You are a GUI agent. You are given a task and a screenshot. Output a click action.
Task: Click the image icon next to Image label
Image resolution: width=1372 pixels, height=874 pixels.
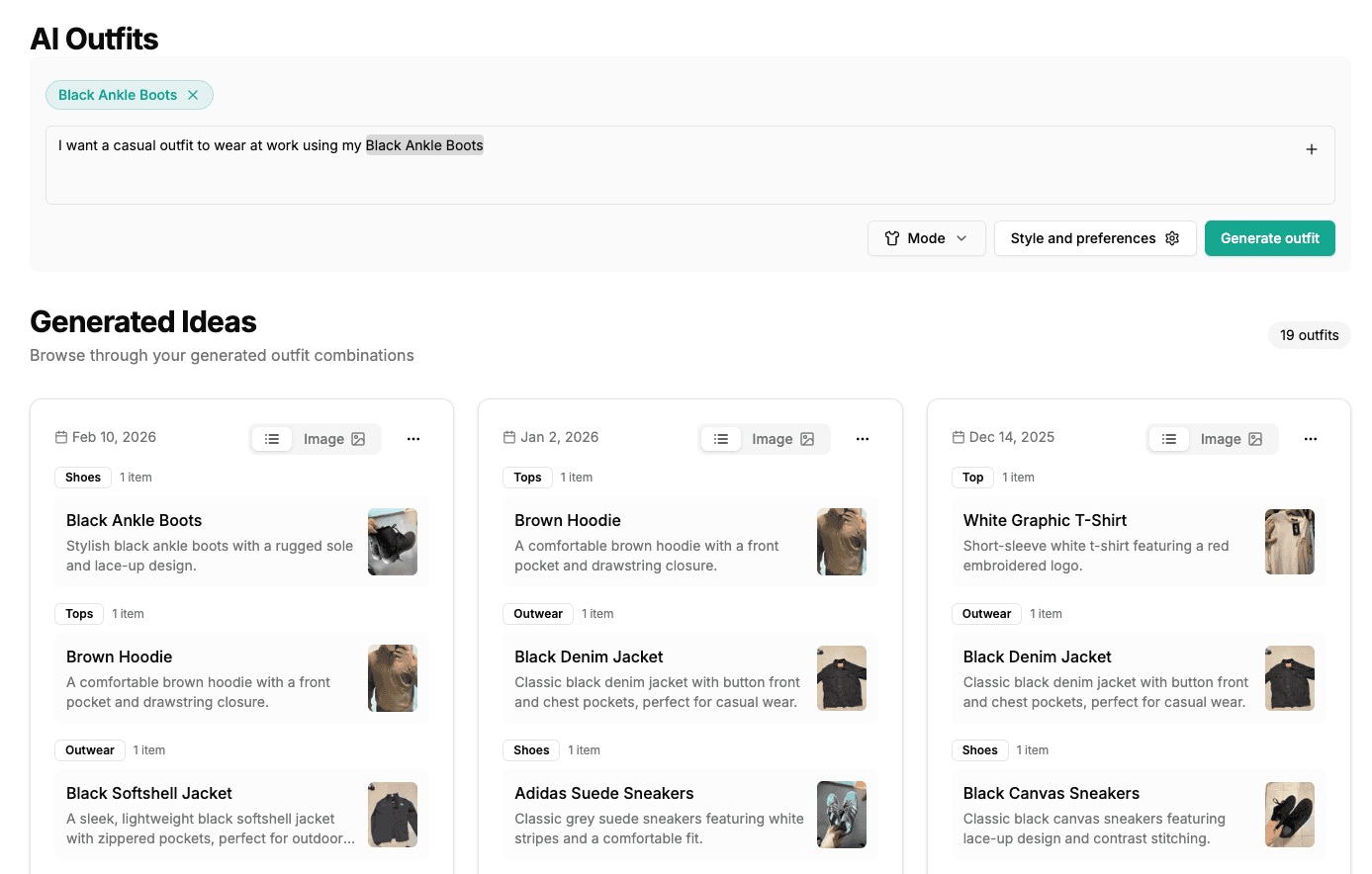(359, 438)
